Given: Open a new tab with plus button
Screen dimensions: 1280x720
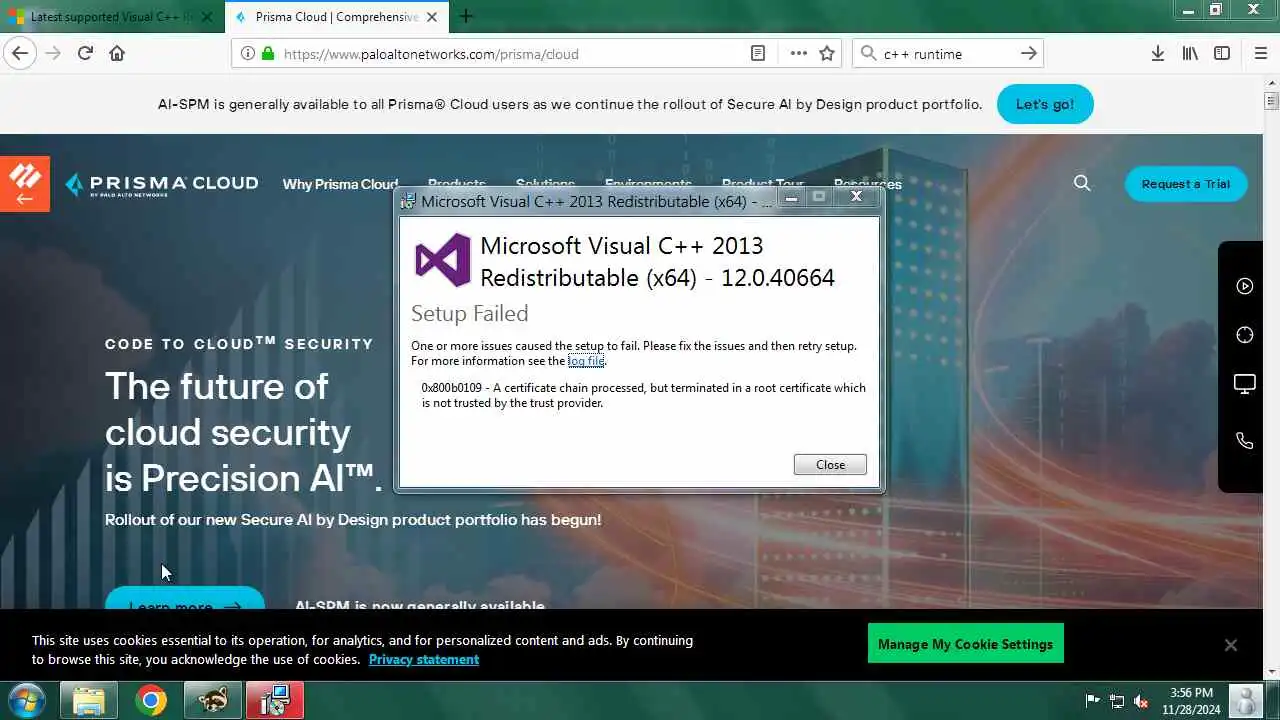Looking at the screenshot, I should pos(465,16).
